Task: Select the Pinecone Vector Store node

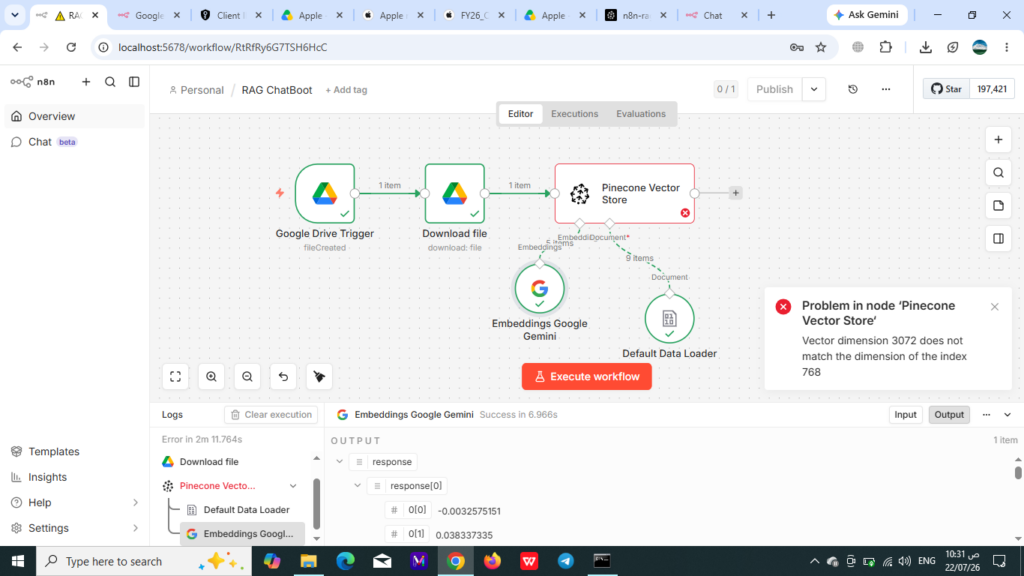Action: pyautogui.click(x=624, y=193)
